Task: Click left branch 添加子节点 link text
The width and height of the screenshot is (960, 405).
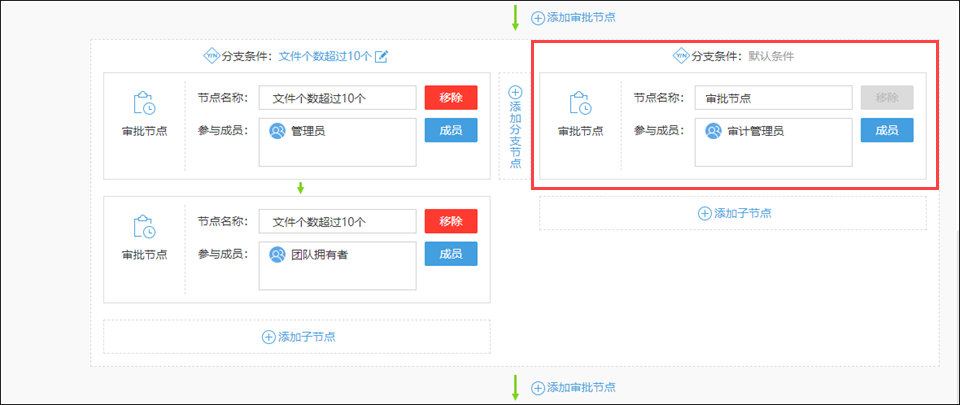Action: click(306, 336)
